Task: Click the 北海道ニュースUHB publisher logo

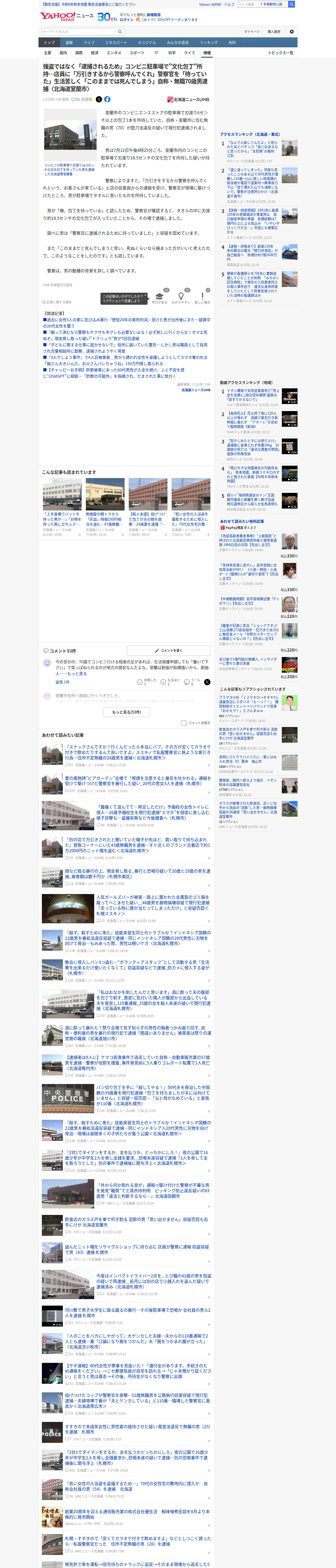Action: [x=188, y=99]
